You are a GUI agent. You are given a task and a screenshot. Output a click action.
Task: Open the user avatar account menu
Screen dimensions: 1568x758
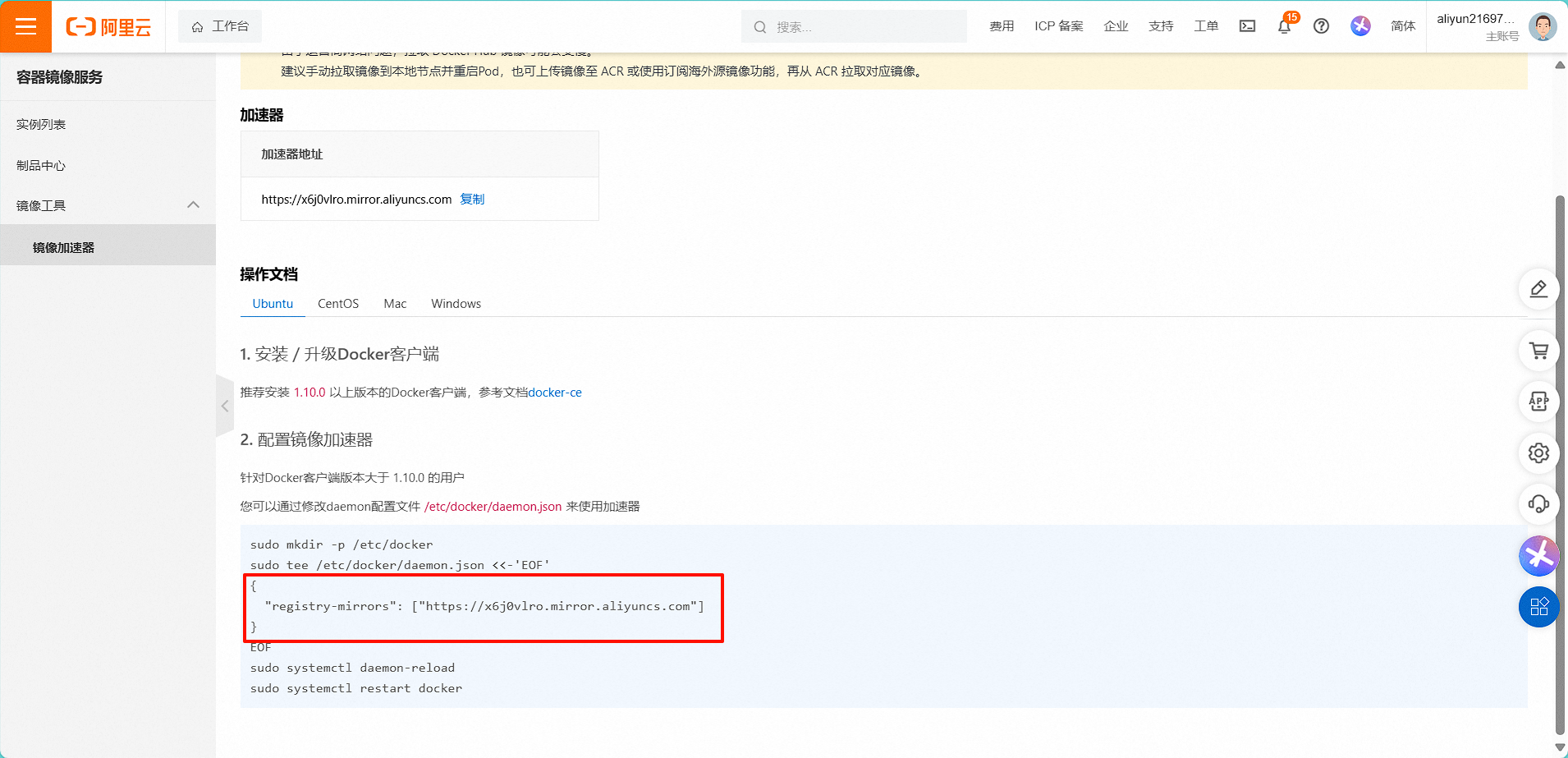1543,26
